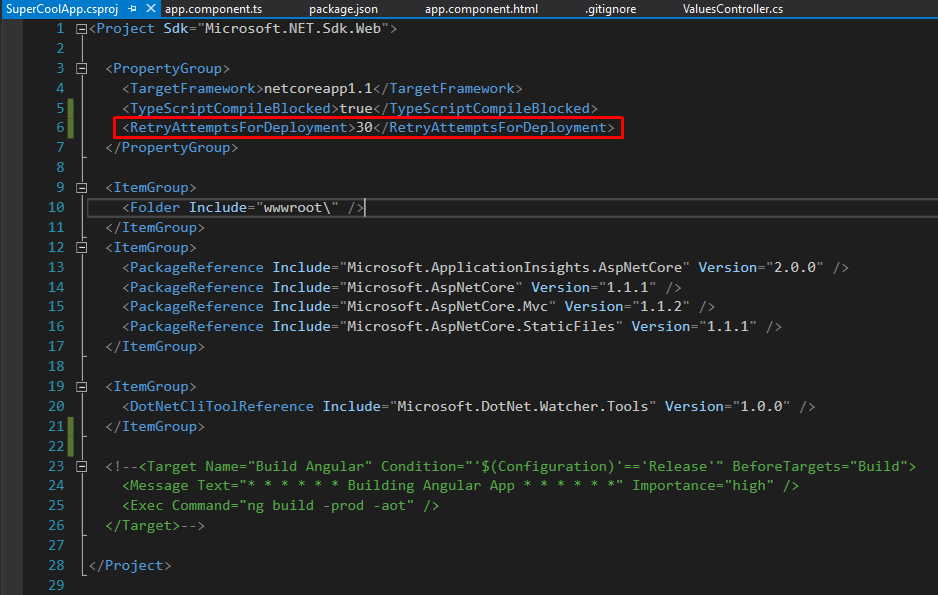Collapse the ItemGroup block on line 19
Viewport: 938px width, 595px height.
tap(81, 387)
